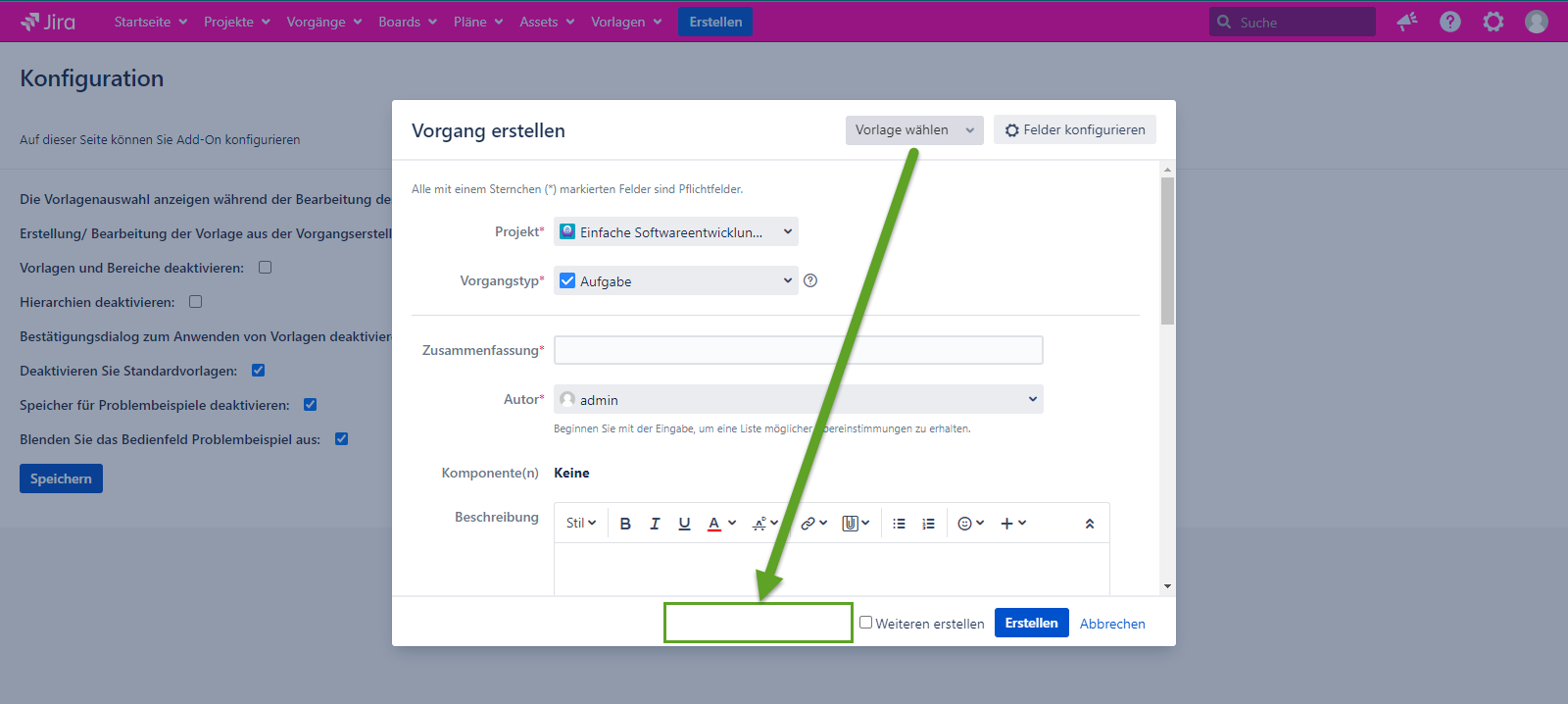Insert a numbered list in description
The image size is (1568, 704).
pos(928,524)
